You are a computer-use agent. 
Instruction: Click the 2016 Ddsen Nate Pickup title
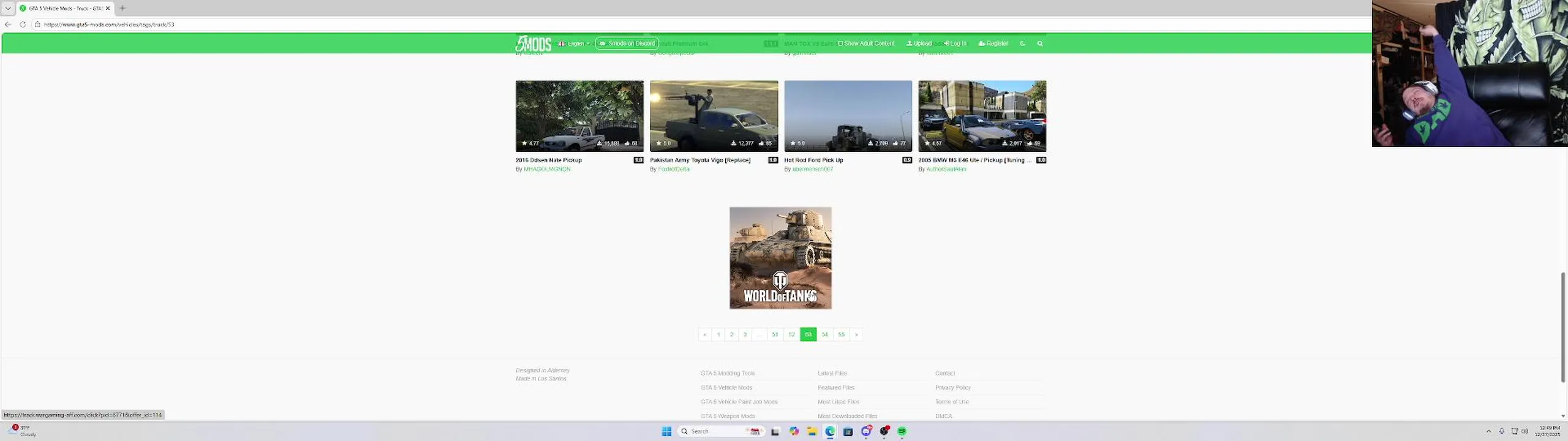549,160
